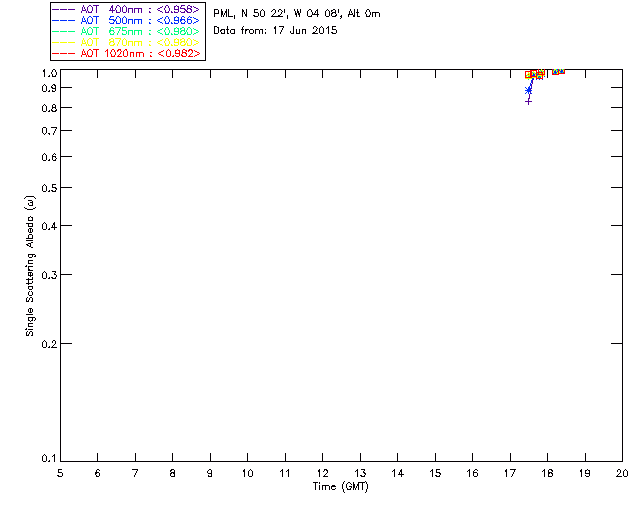Screen dimensions: 640x512
Task: Click the time-axis tick label '5'
Action: [60, 473]
